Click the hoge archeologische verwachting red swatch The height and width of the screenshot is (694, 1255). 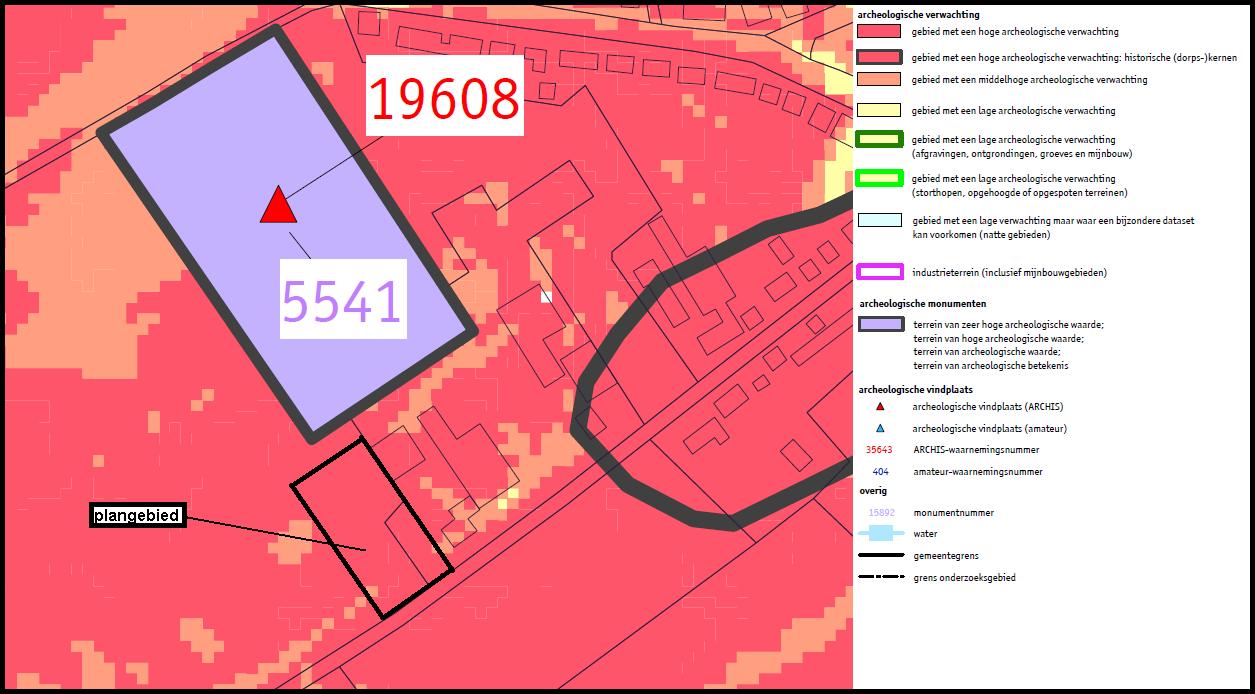click(880, 32)
